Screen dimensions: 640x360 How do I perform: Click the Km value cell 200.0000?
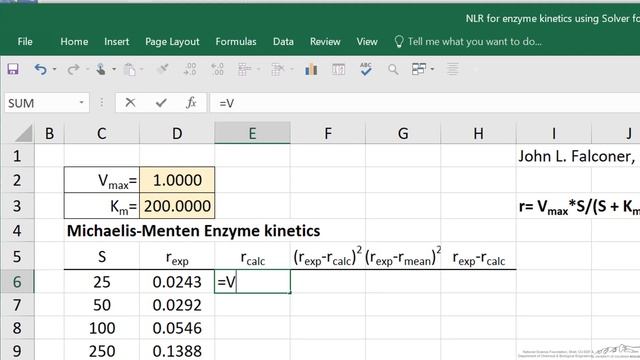[x=177, y=206]
